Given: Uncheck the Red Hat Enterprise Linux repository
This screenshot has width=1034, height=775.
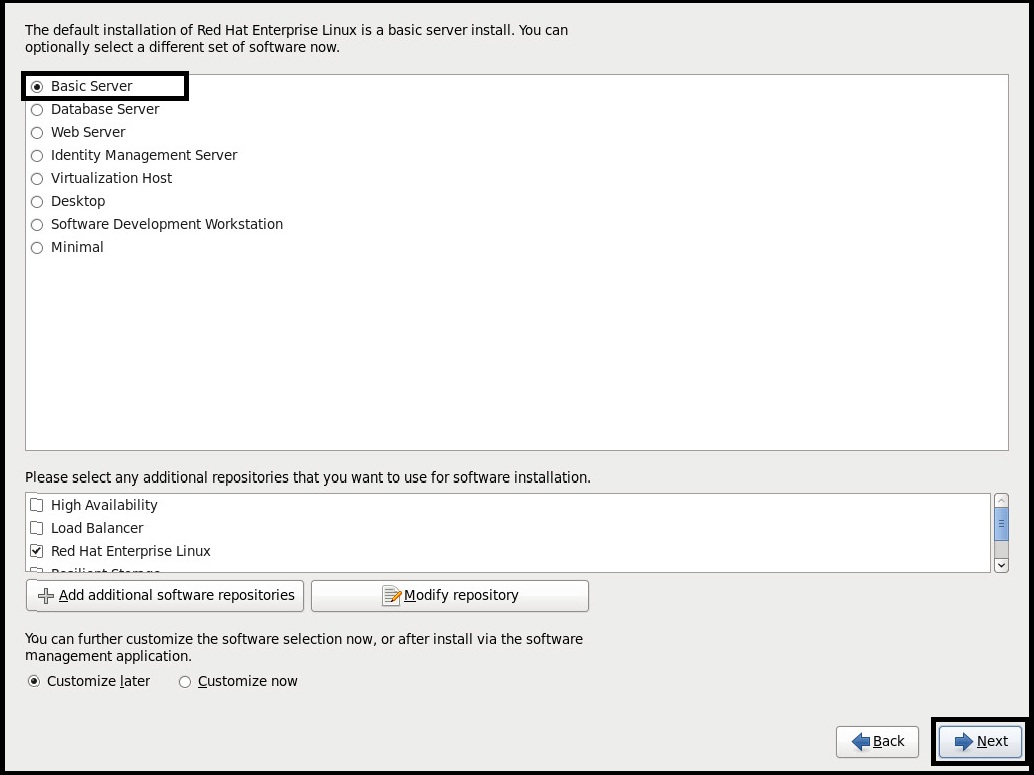Looking at the screenshot, I should [x=37, y=552].
